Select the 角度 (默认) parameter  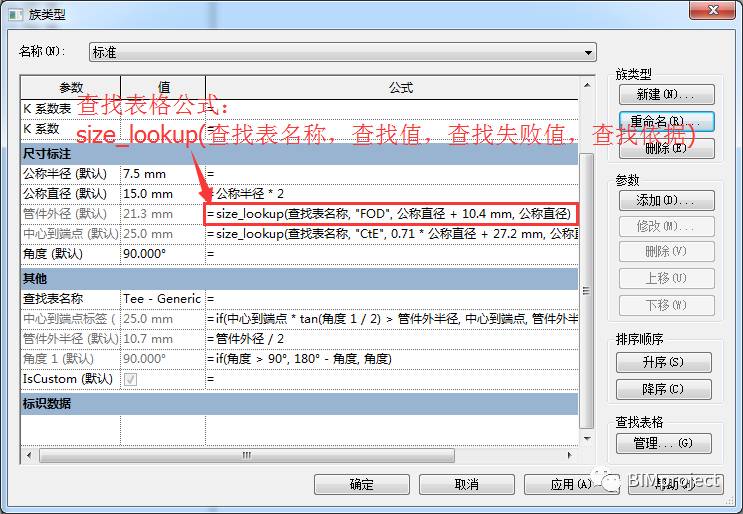coord(71,254)
